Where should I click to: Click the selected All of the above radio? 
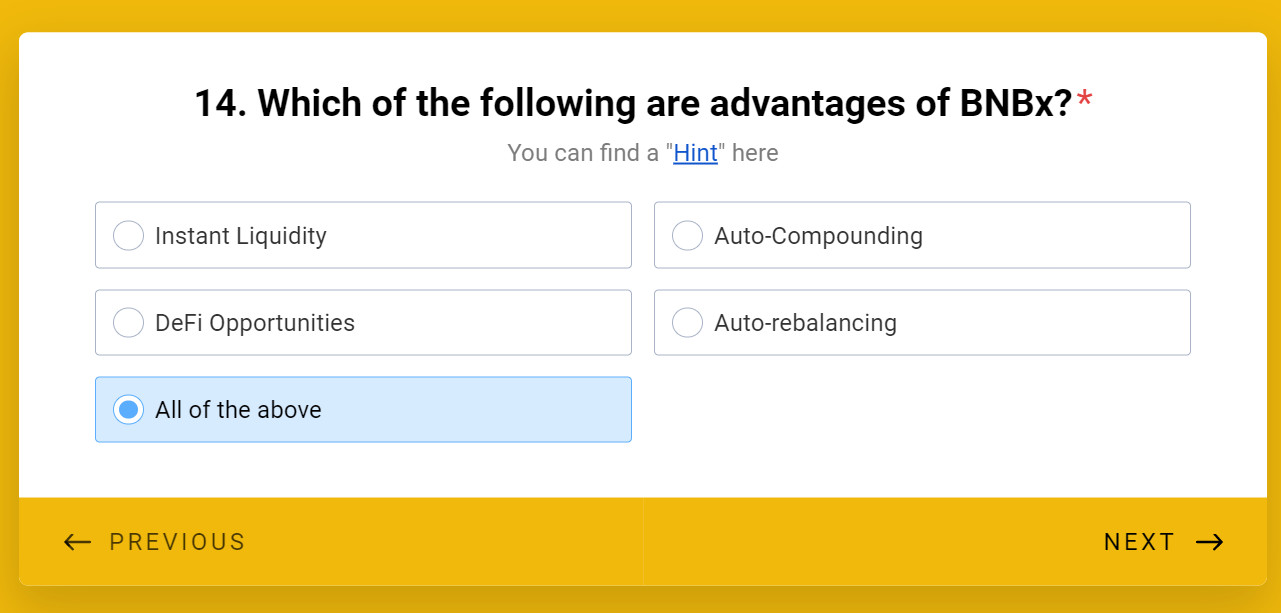pyautogui.click(x=128, y=410)
